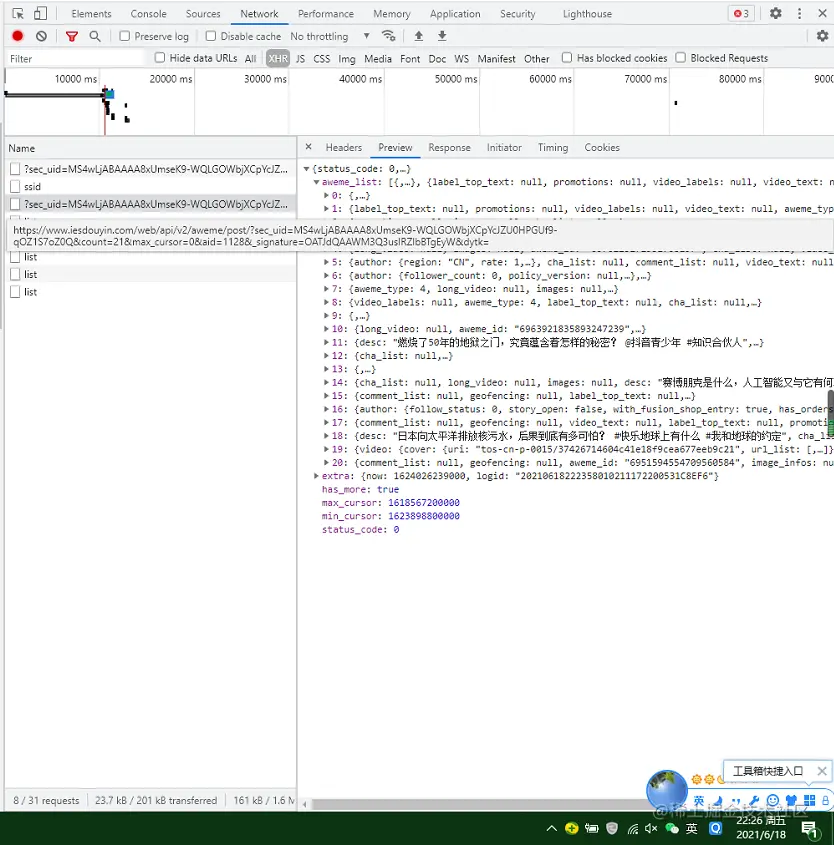The height and width of the screenshot is (845, 834).
Task: Export HAR file with download arrow
Action: (442, 36)
